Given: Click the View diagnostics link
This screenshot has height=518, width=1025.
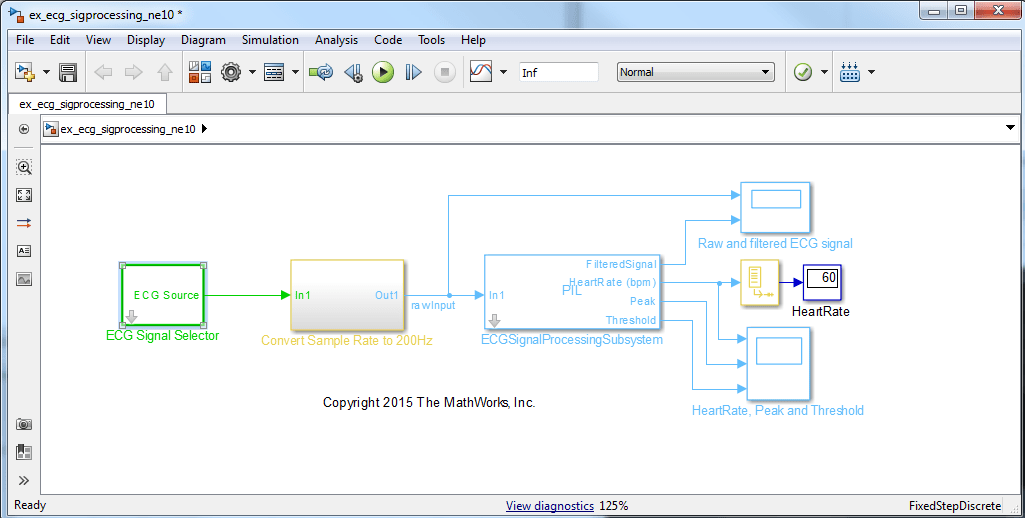Looking at the screenshot, I should 549,506.
